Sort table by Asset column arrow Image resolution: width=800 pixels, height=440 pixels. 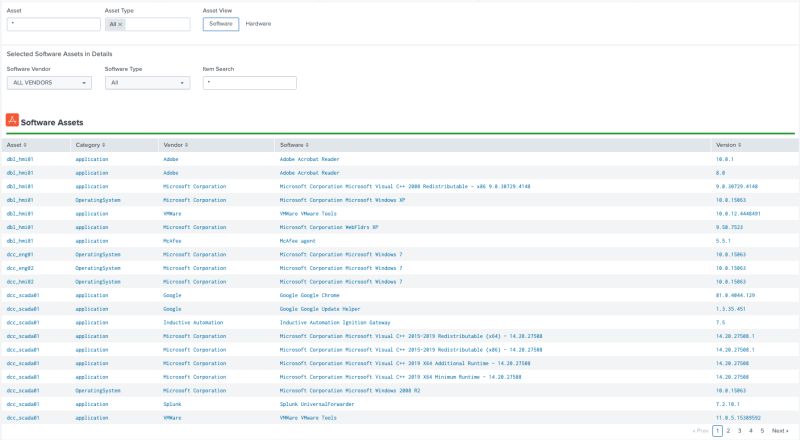[x=25, y=145]
